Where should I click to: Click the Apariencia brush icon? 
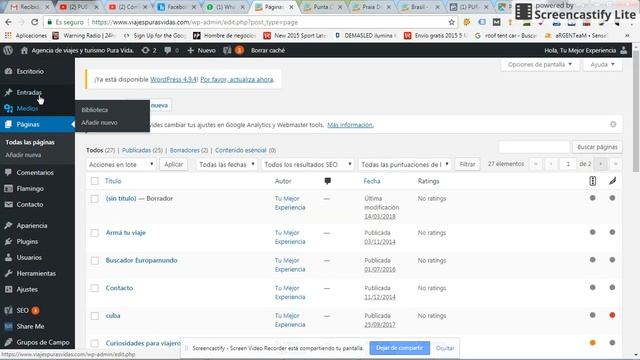click(x=9, y=225)
